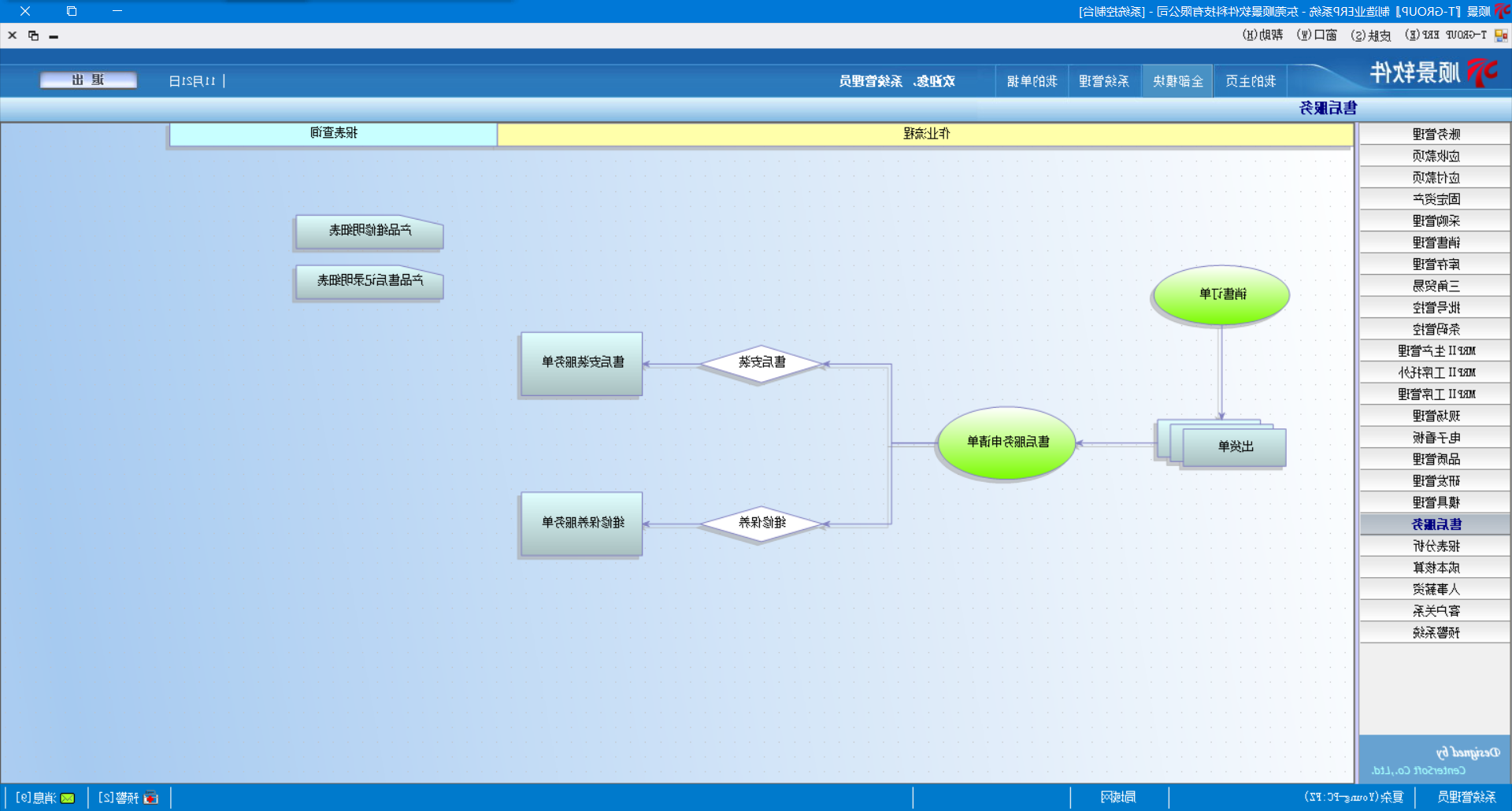The image size is (1512, 811).
Task: Click the 消息 envelope icon in status bar
Action: click(68, 798)
